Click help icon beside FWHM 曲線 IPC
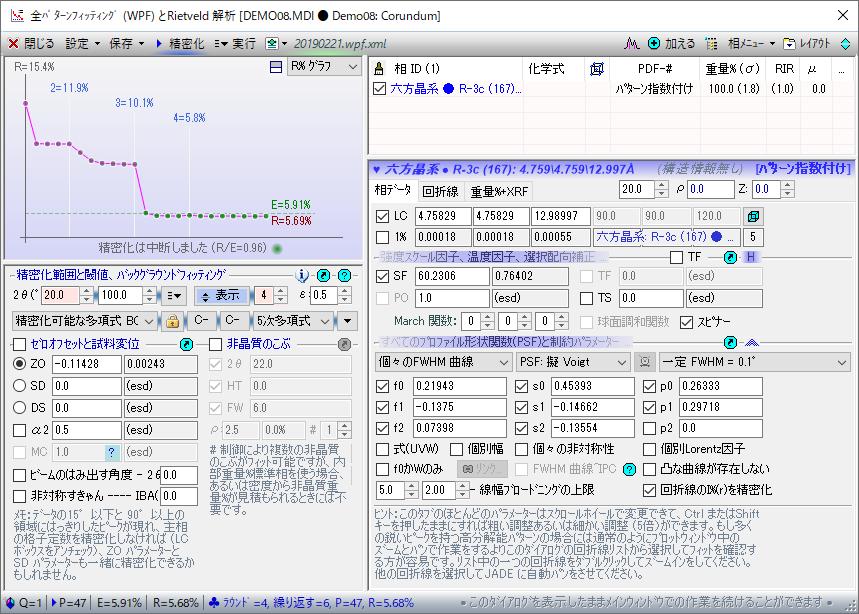859x614 pixels. (x=629, y=469)
